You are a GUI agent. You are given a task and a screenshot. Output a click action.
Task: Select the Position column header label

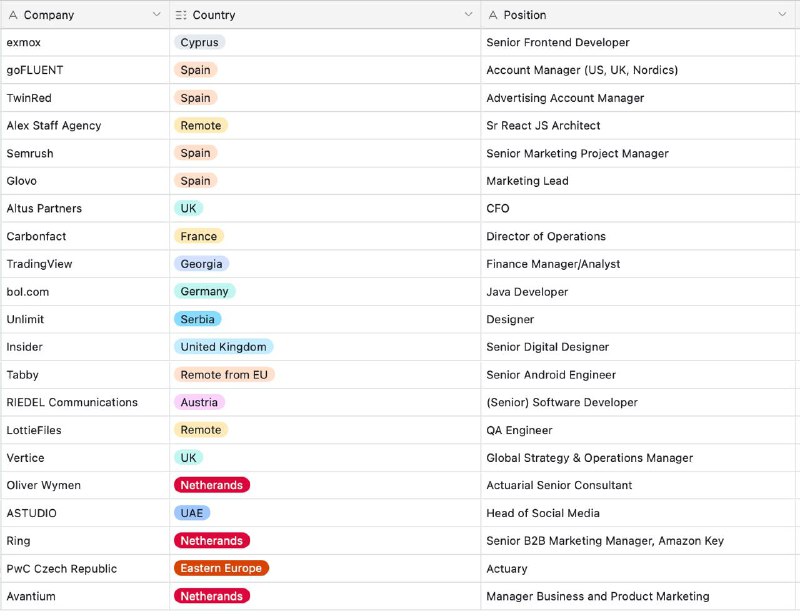[525, 15]
